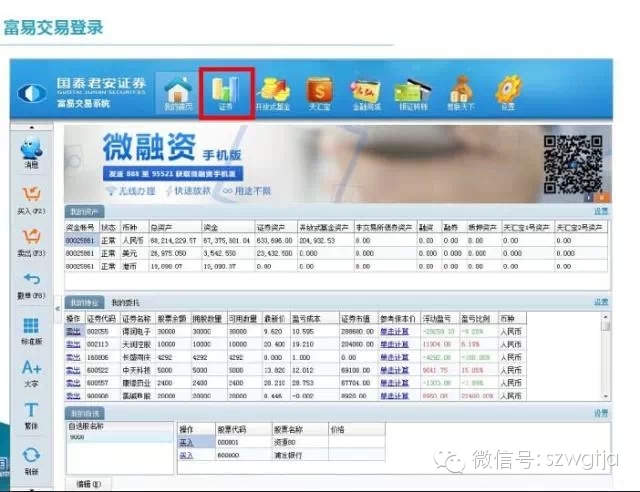Open the 设置 gear icon in top bar

click(508, 94)
